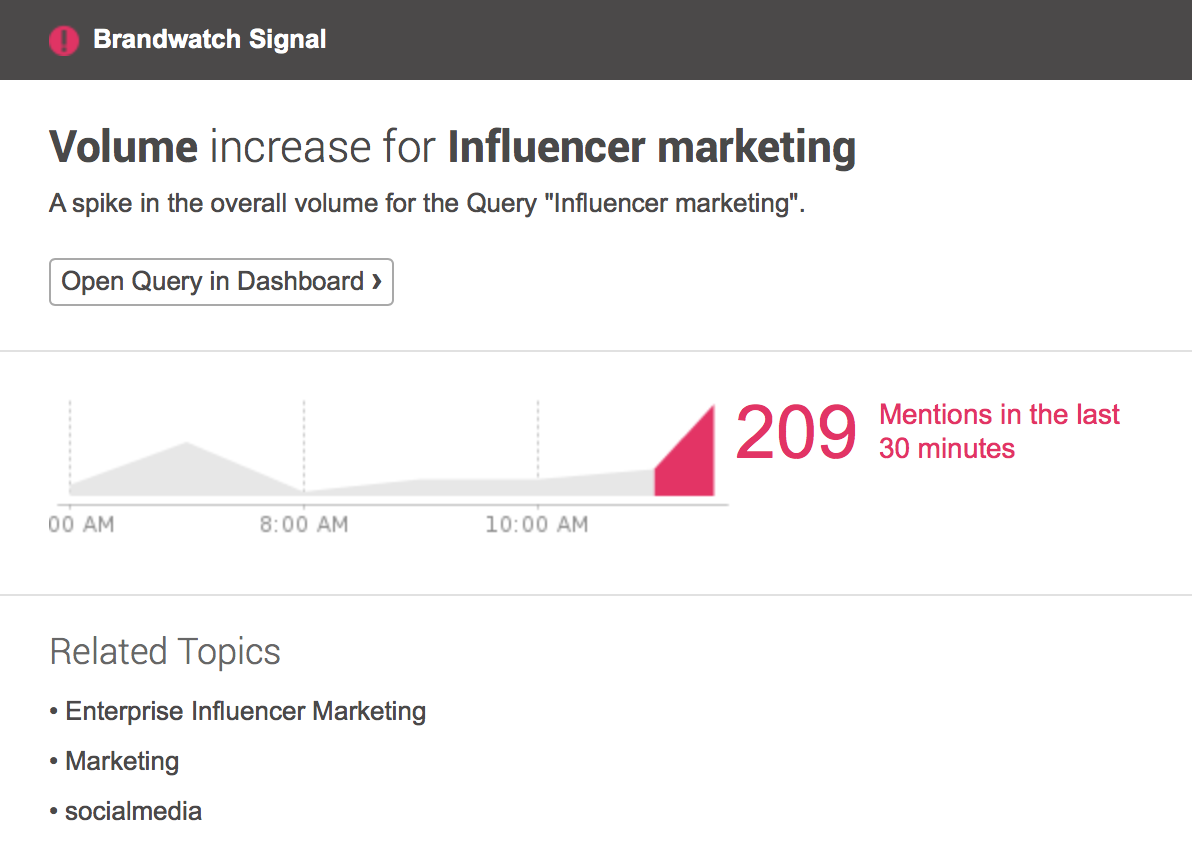Viewport: 1192px width, 846px height.
Task: Click the bullet beside Marketing topic
Action: point(53,761)
